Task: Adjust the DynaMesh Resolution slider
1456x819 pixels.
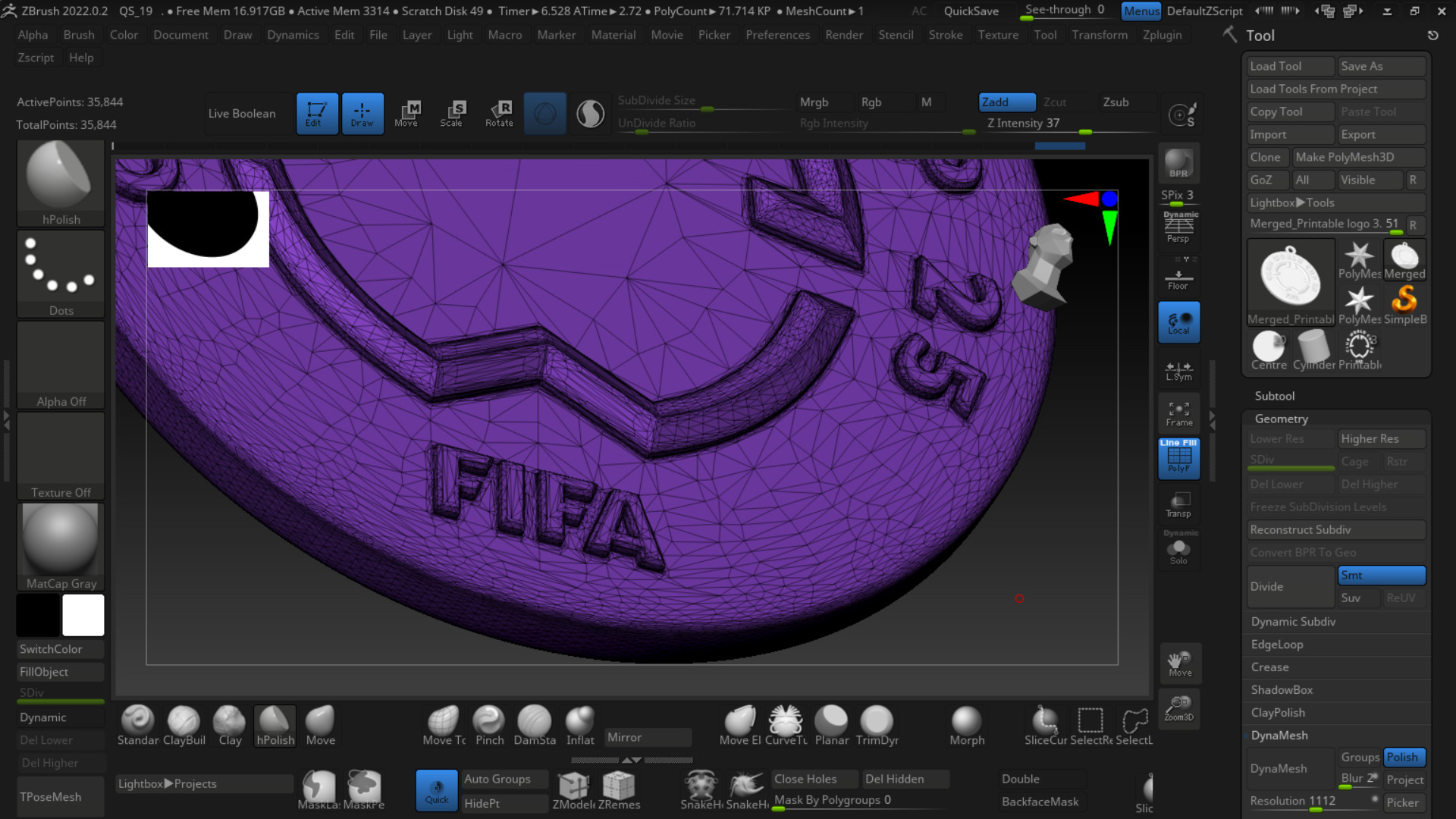Action: [1313, 802]
